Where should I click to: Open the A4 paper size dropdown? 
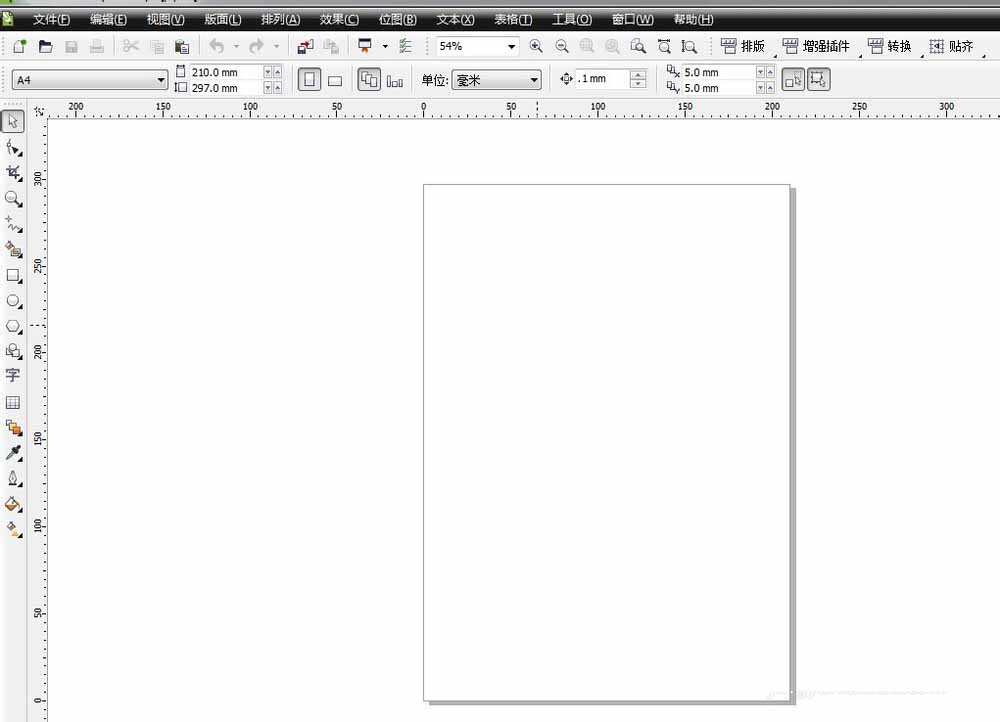159,79
